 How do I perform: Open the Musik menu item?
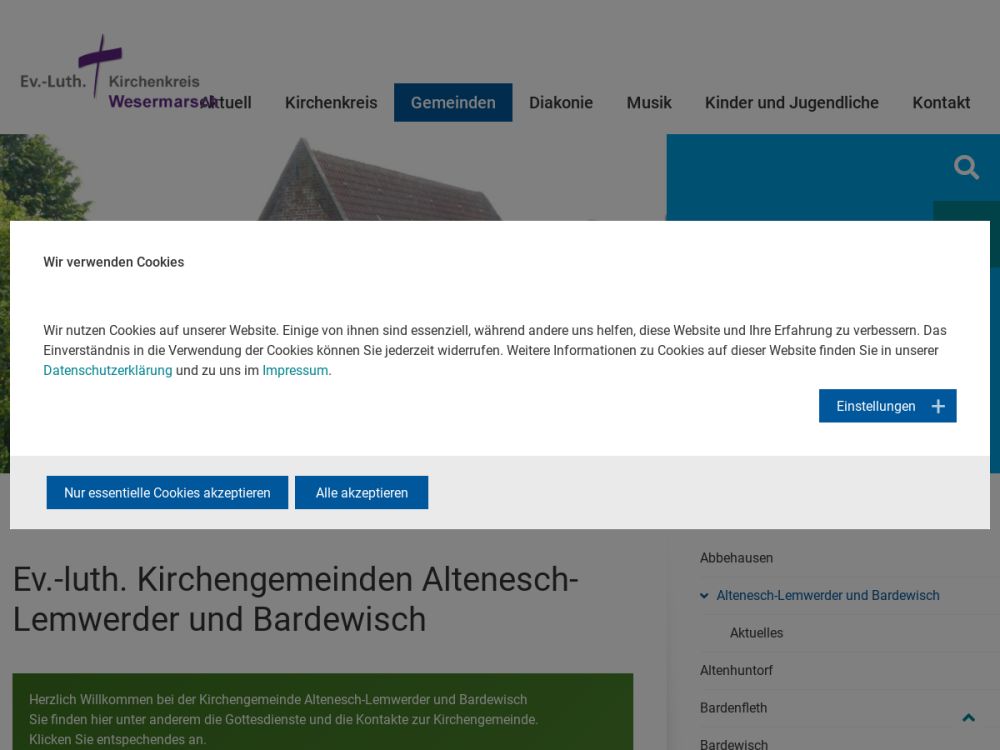(x=649, y=103)
